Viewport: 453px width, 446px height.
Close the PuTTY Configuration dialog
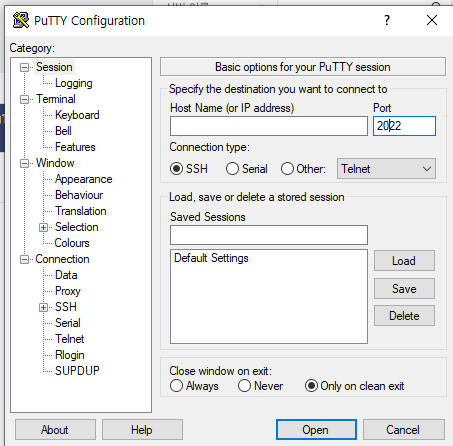point(432,20)
